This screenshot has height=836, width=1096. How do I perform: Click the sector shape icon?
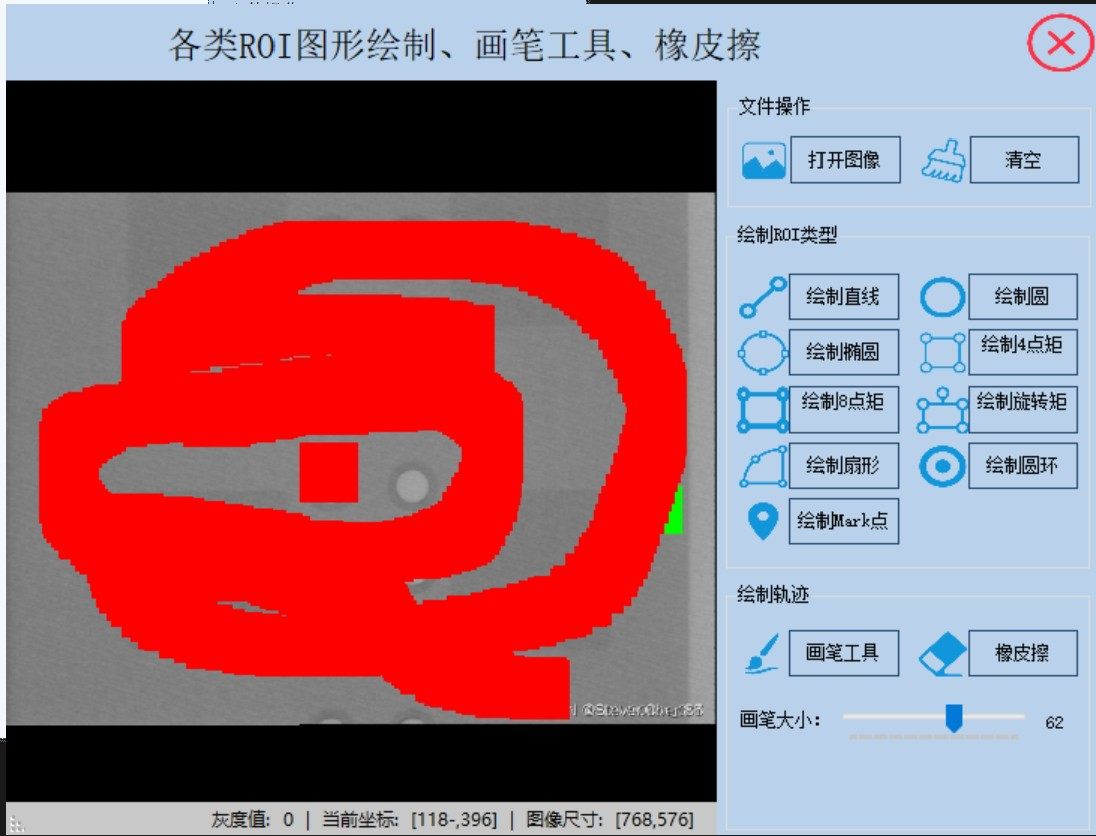(763, 466)
